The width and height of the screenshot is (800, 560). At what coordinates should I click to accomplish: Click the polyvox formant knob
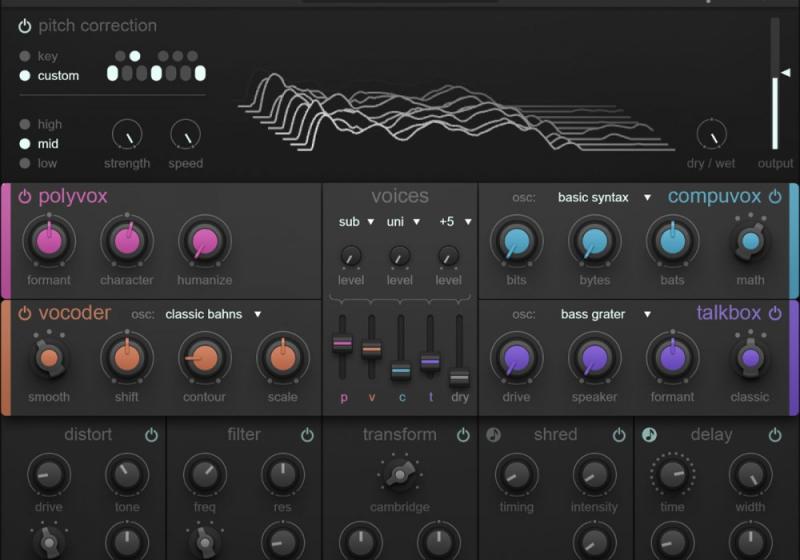pos(49,241)
